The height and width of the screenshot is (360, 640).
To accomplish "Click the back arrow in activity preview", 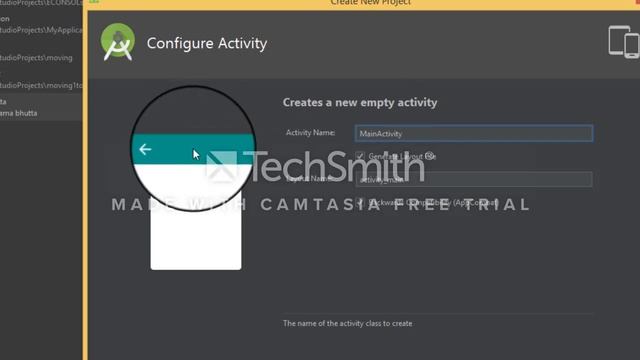I will tap(145, 149).
